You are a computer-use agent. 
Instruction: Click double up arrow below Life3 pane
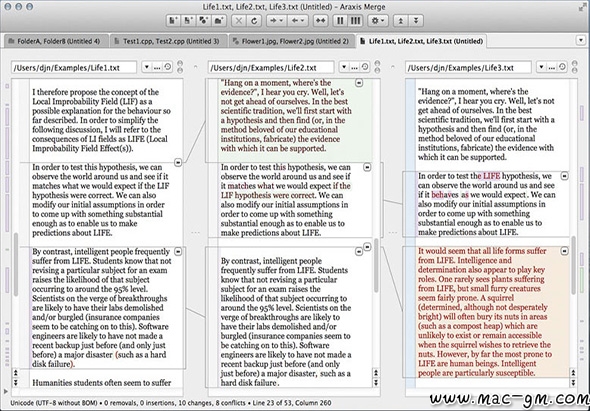573,373
